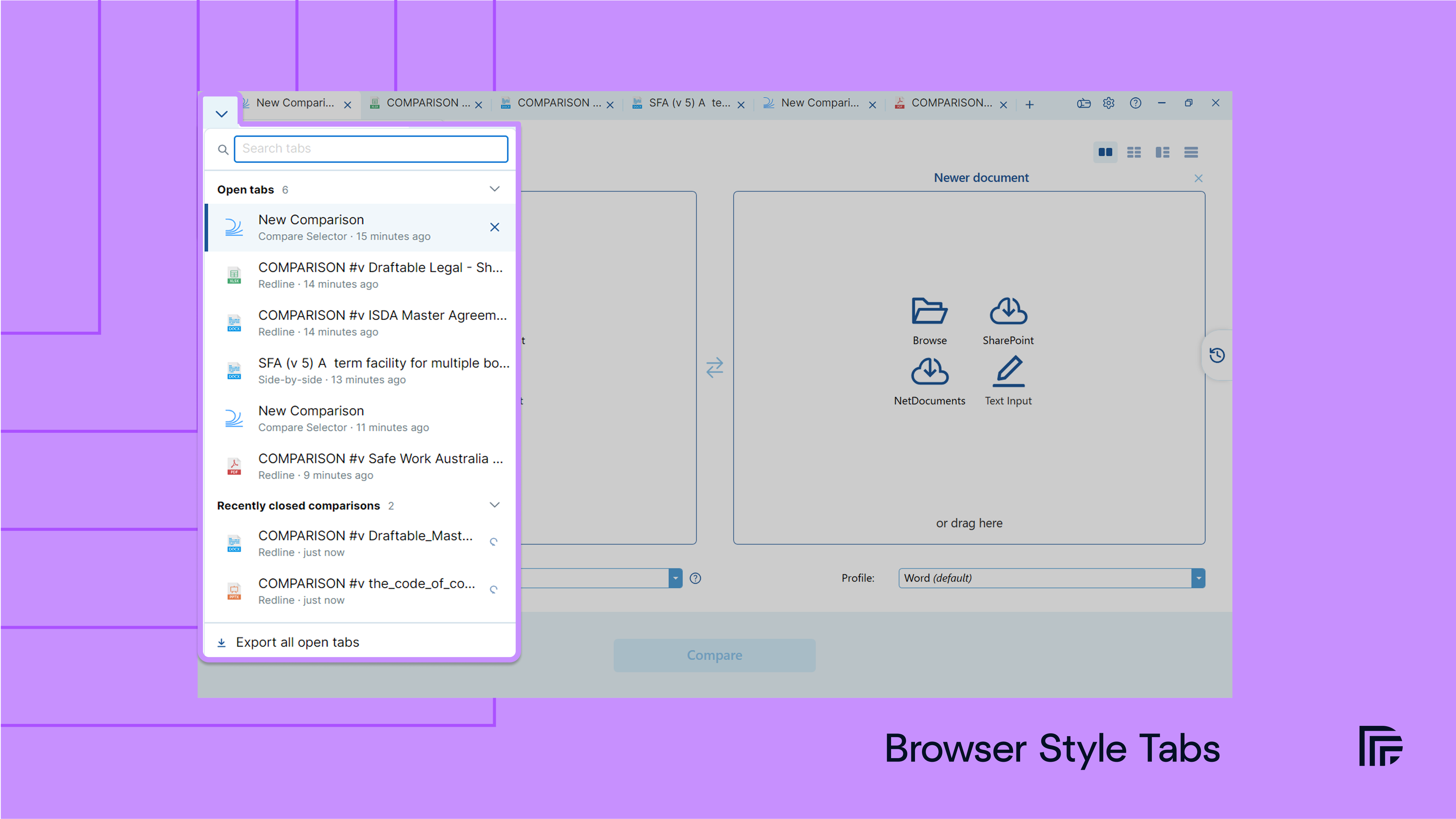The width and height of the screenshot is (1456, 819).
Task: Click the DOCX icon of SFA entry
Action: pos(234,371)
